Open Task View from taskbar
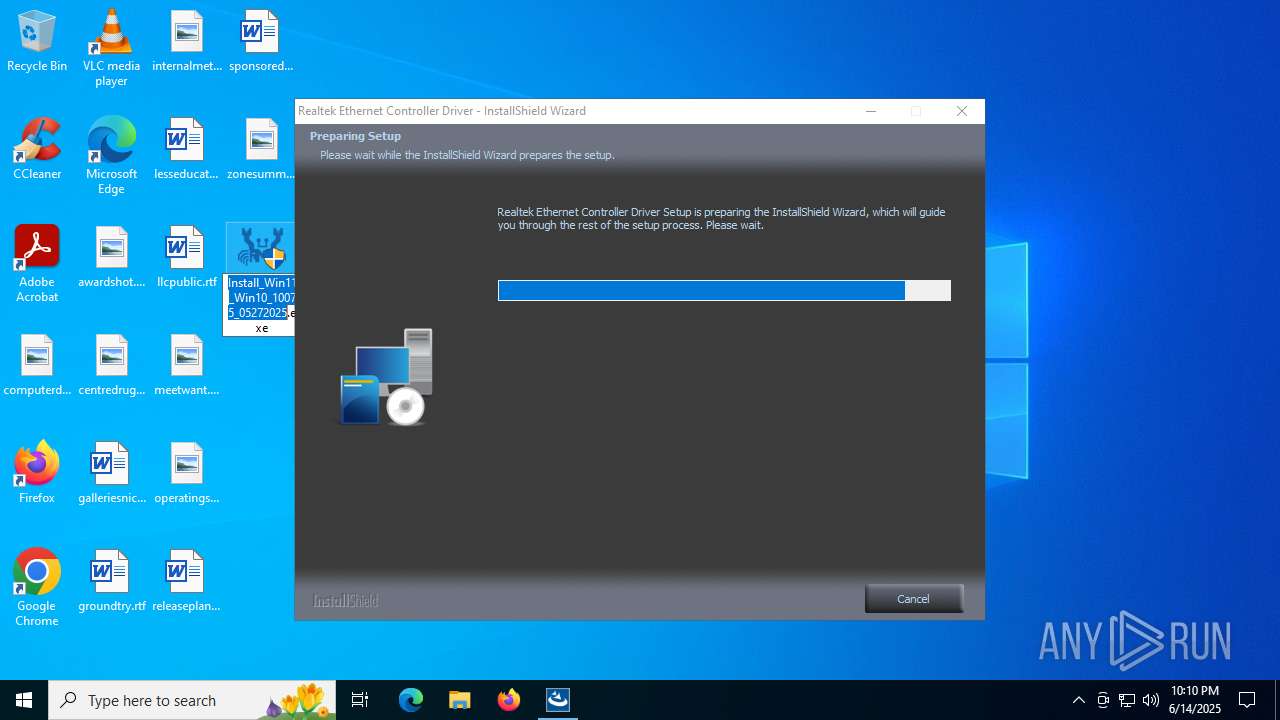Viewport: 1280px width, 720px height. click(x=360, y=700)
